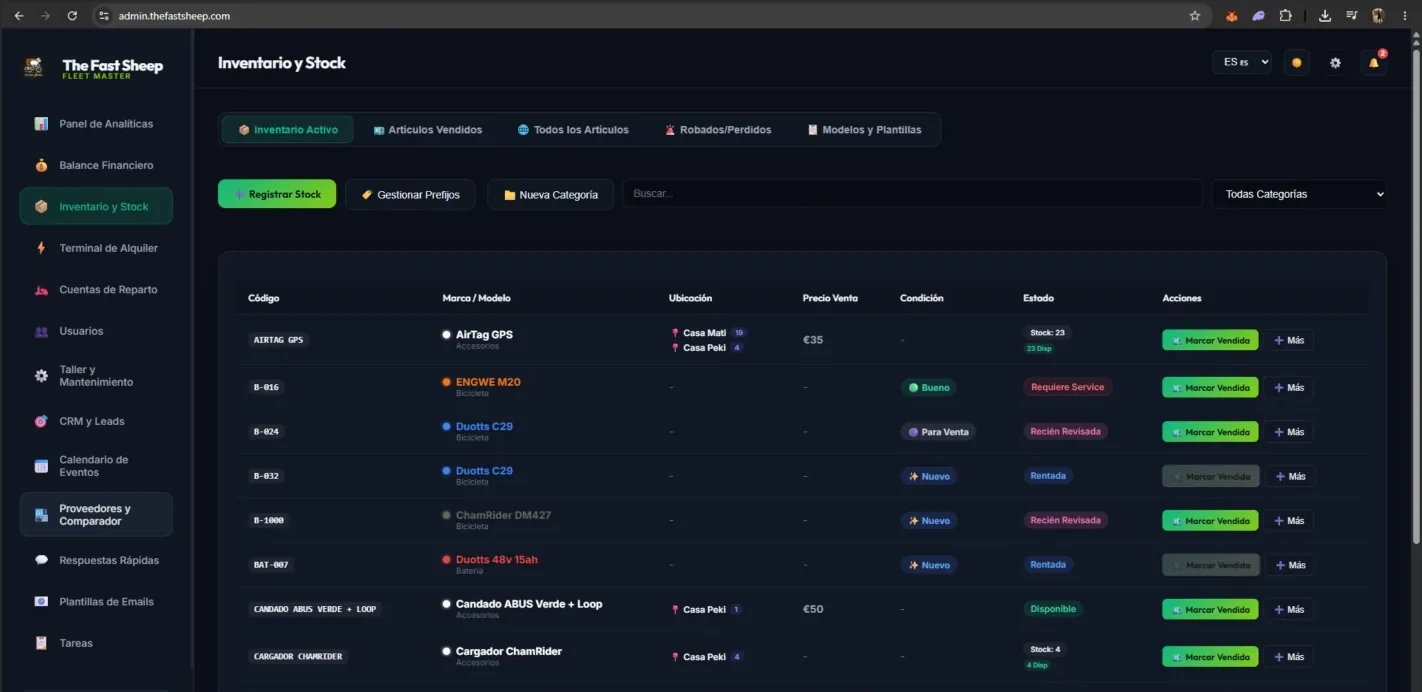This screenshot has width=1422, height=692.
Task: Mark ENGWE M20 B-016 as vendida
Action: point(1210,388)
